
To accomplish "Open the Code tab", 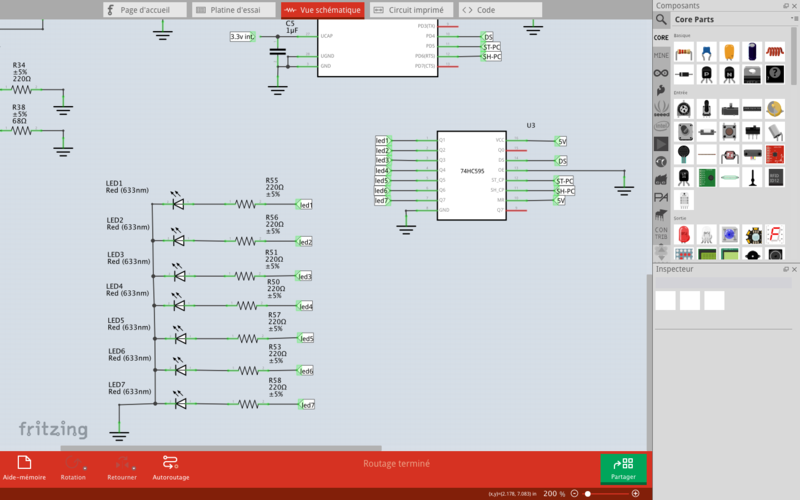I will click(x=480, y=9).
